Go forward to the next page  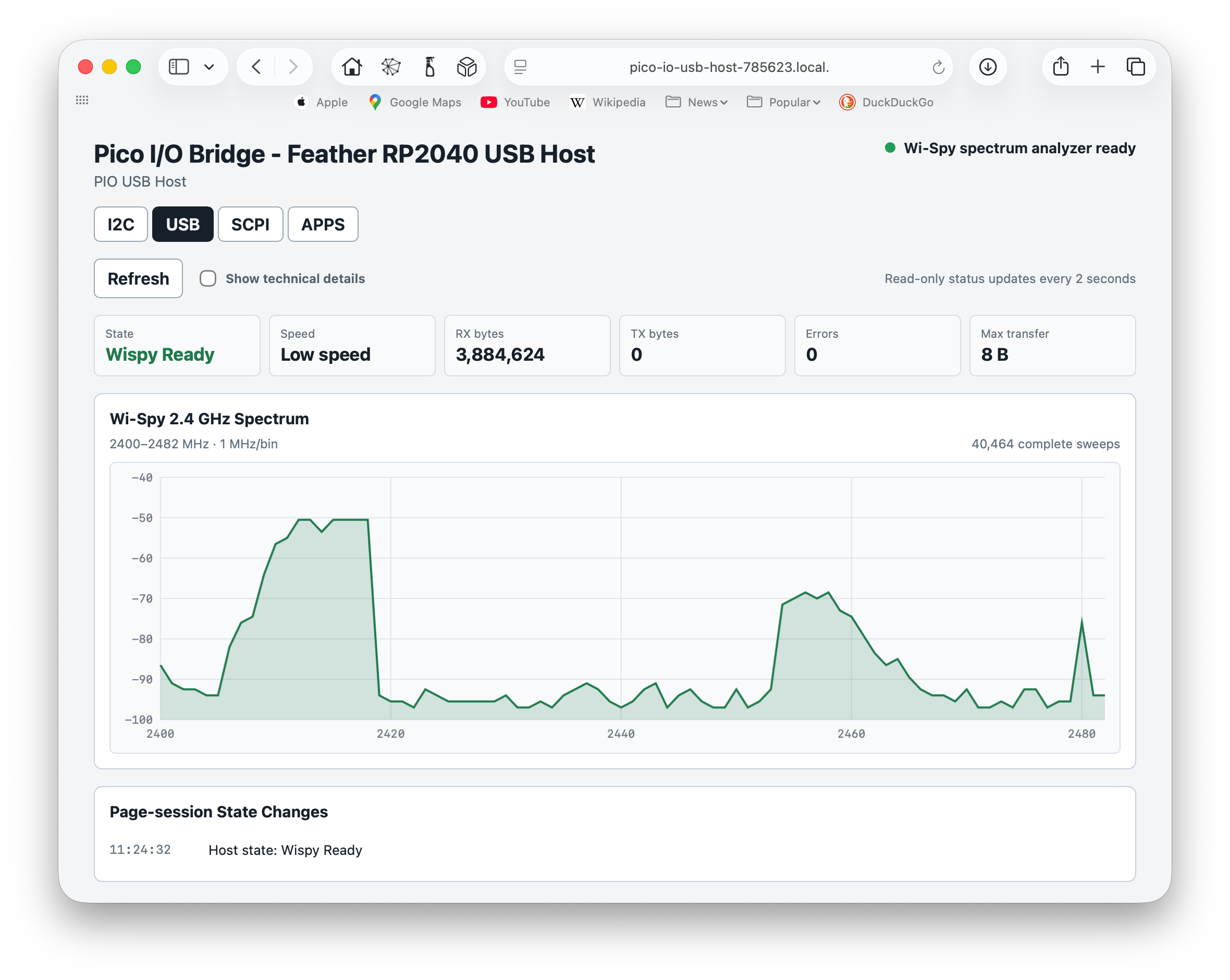293,67
